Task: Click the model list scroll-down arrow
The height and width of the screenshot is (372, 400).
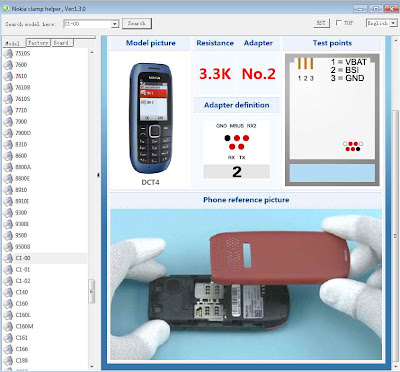Action: (92, 366)
